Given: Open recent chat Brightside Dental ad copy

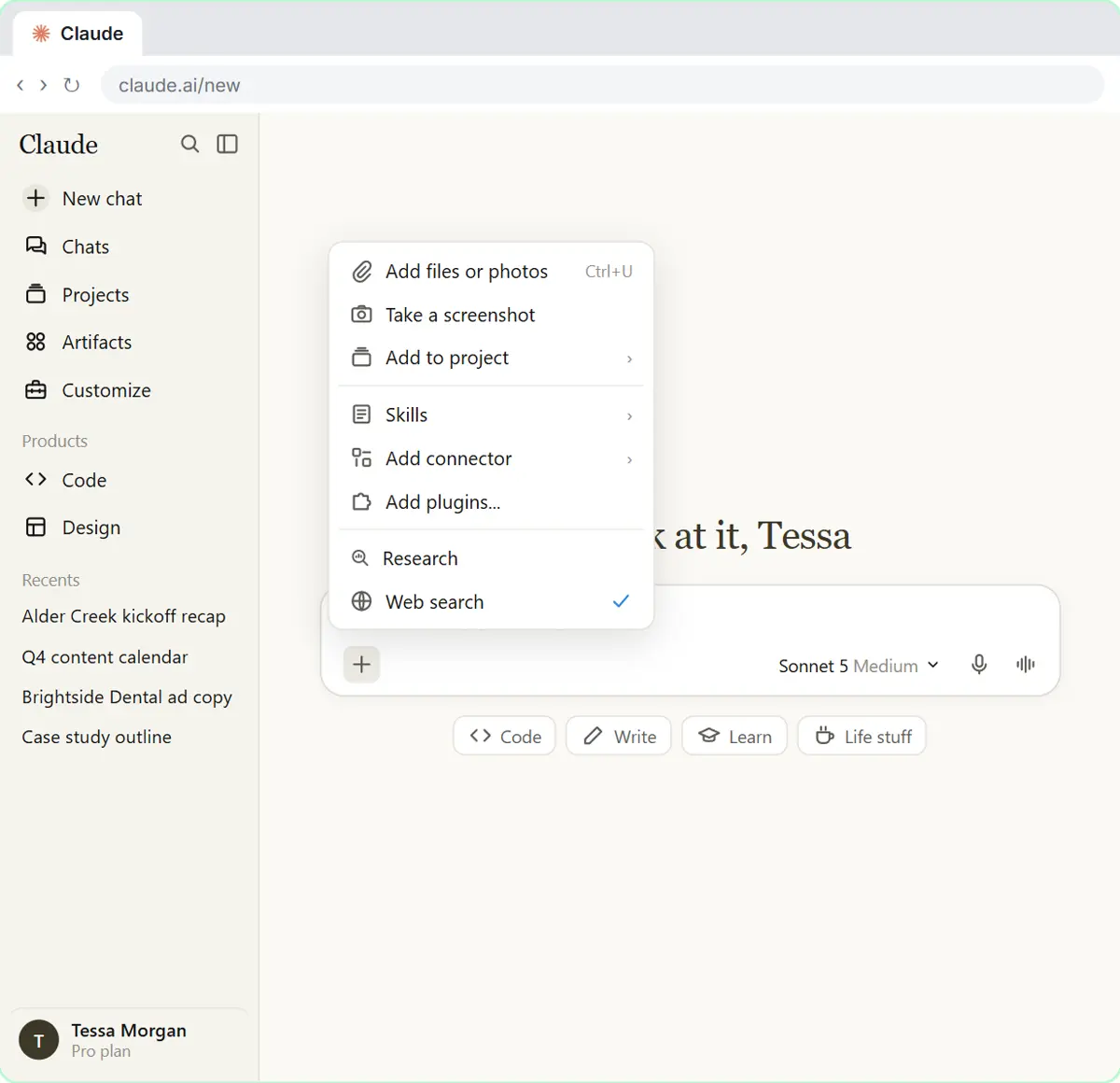Looking at the screenshot, I should coord(127,696).
